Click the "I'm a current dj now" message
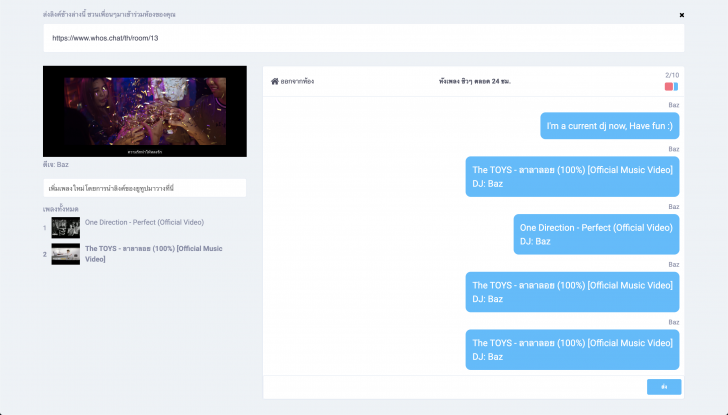Image resolution: width=728 pixels, height=415 pixels. [610, 126]
